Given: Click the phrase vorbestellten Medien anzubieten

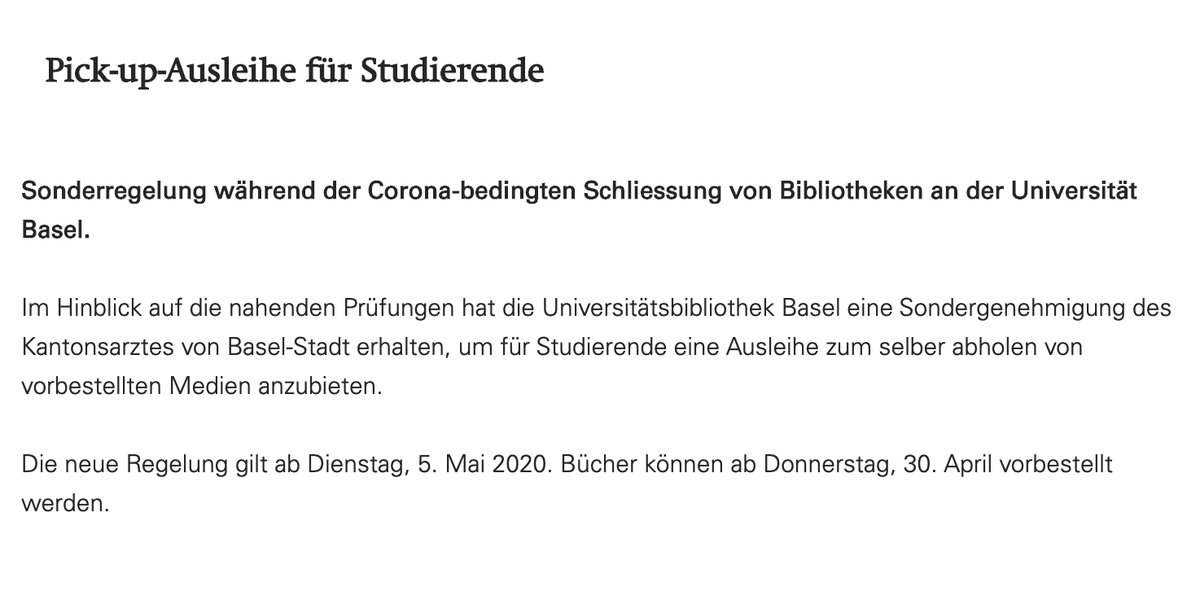Looking at the screenshot, I should coord(201,386).
